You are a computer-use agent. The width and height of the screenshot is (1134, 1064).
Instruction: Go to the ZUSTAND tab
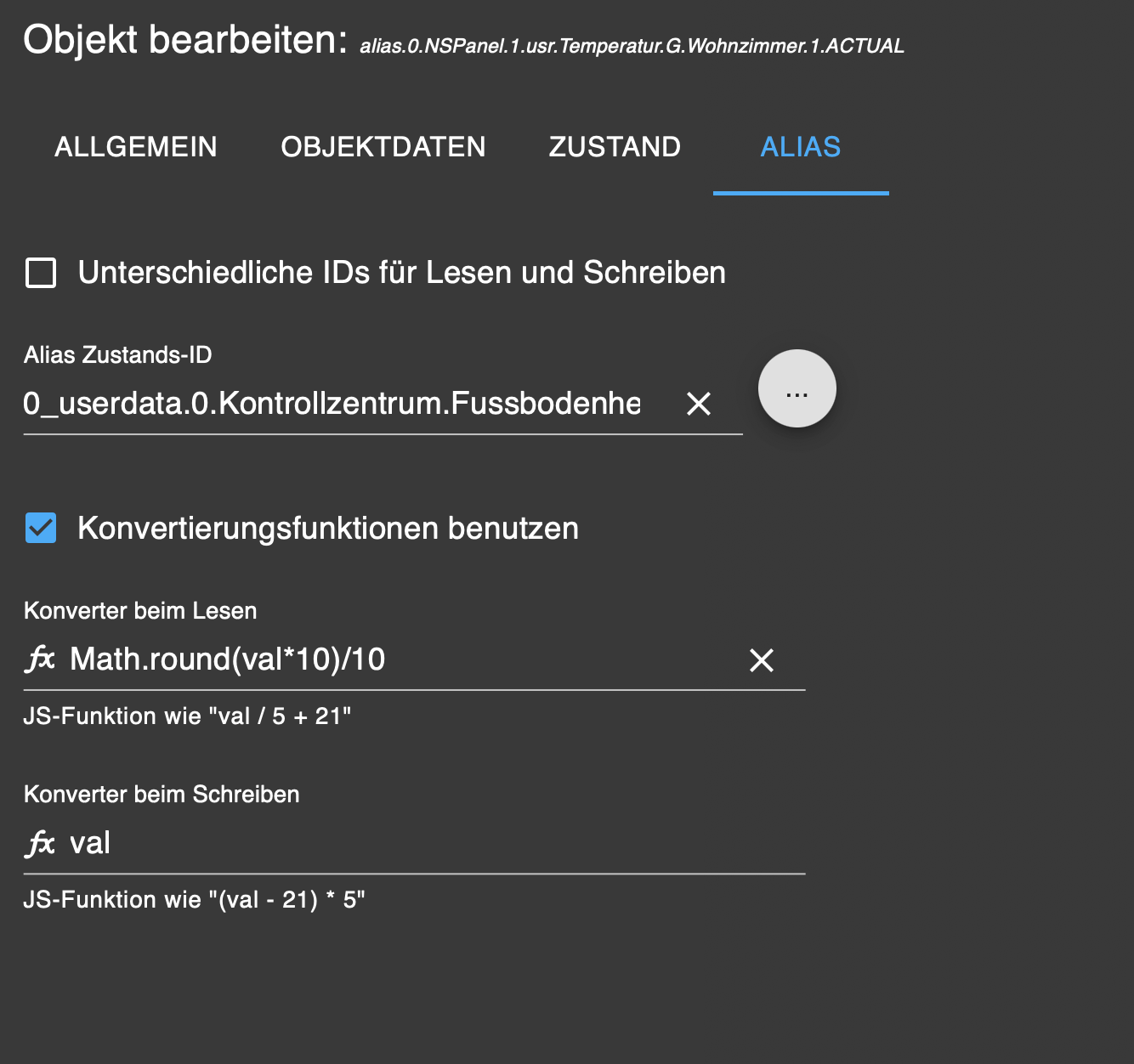point(615,147)
